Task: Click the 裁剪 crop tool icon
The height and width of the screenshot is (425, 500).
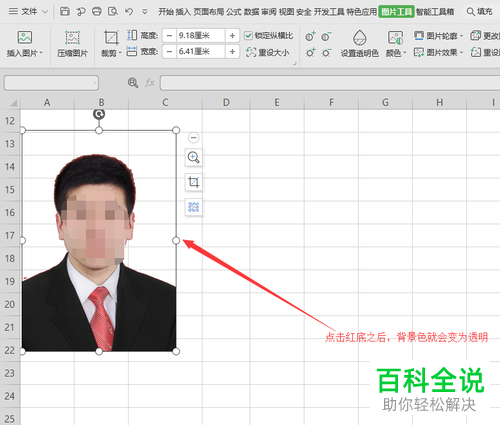Action: pos(111,37)
